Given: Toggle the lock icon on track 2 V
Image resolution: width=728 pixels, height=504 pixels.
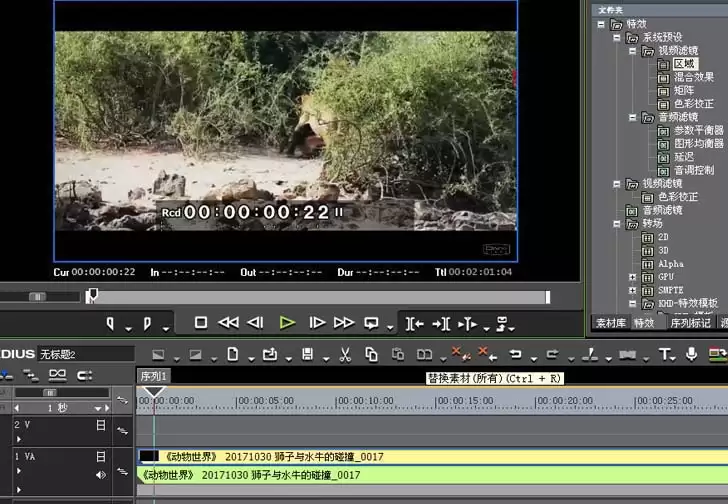Looking at the screenshot, I should tap(101, 425).
